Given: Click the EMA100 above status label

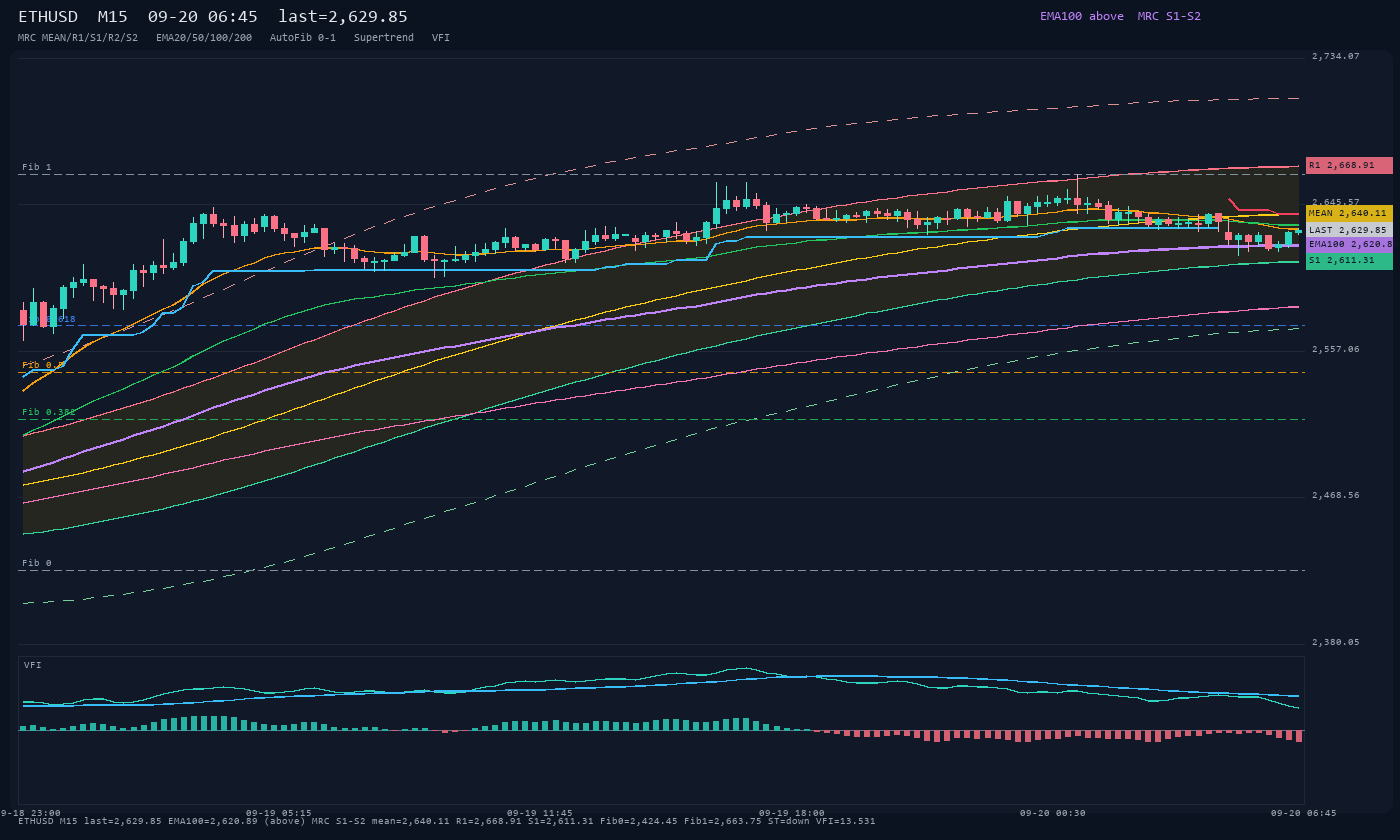Looking at the screenshot, I should tap(1082, 16).
